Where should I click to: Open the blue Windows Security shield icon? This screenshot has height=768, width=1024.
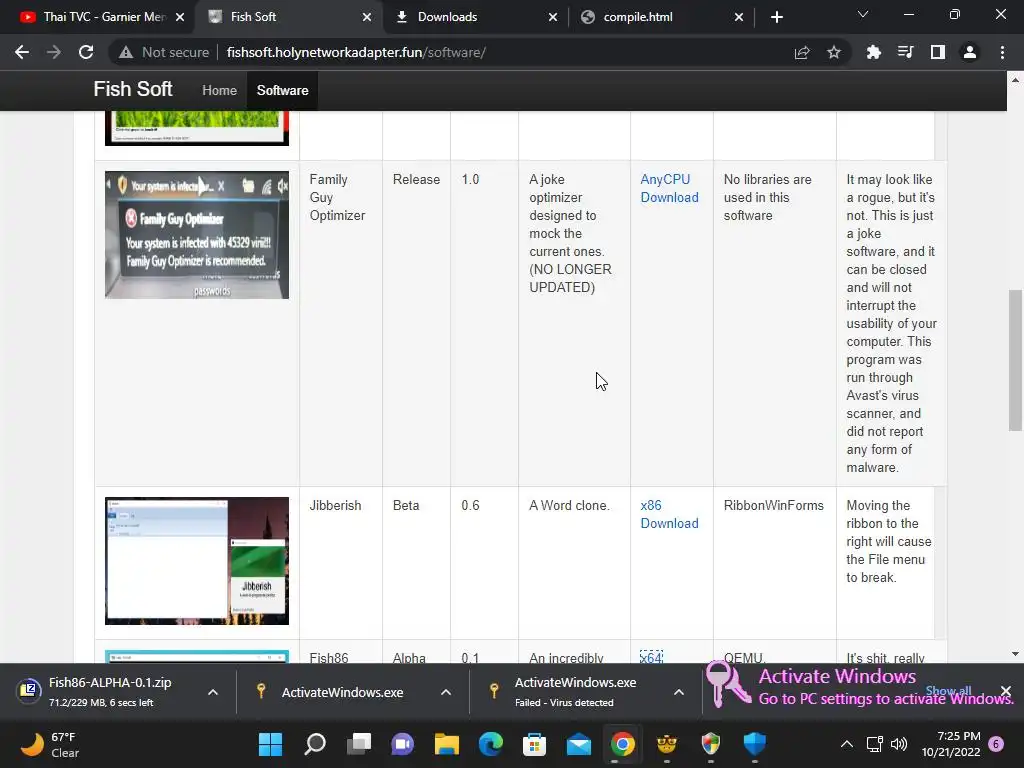click(755, 743)
